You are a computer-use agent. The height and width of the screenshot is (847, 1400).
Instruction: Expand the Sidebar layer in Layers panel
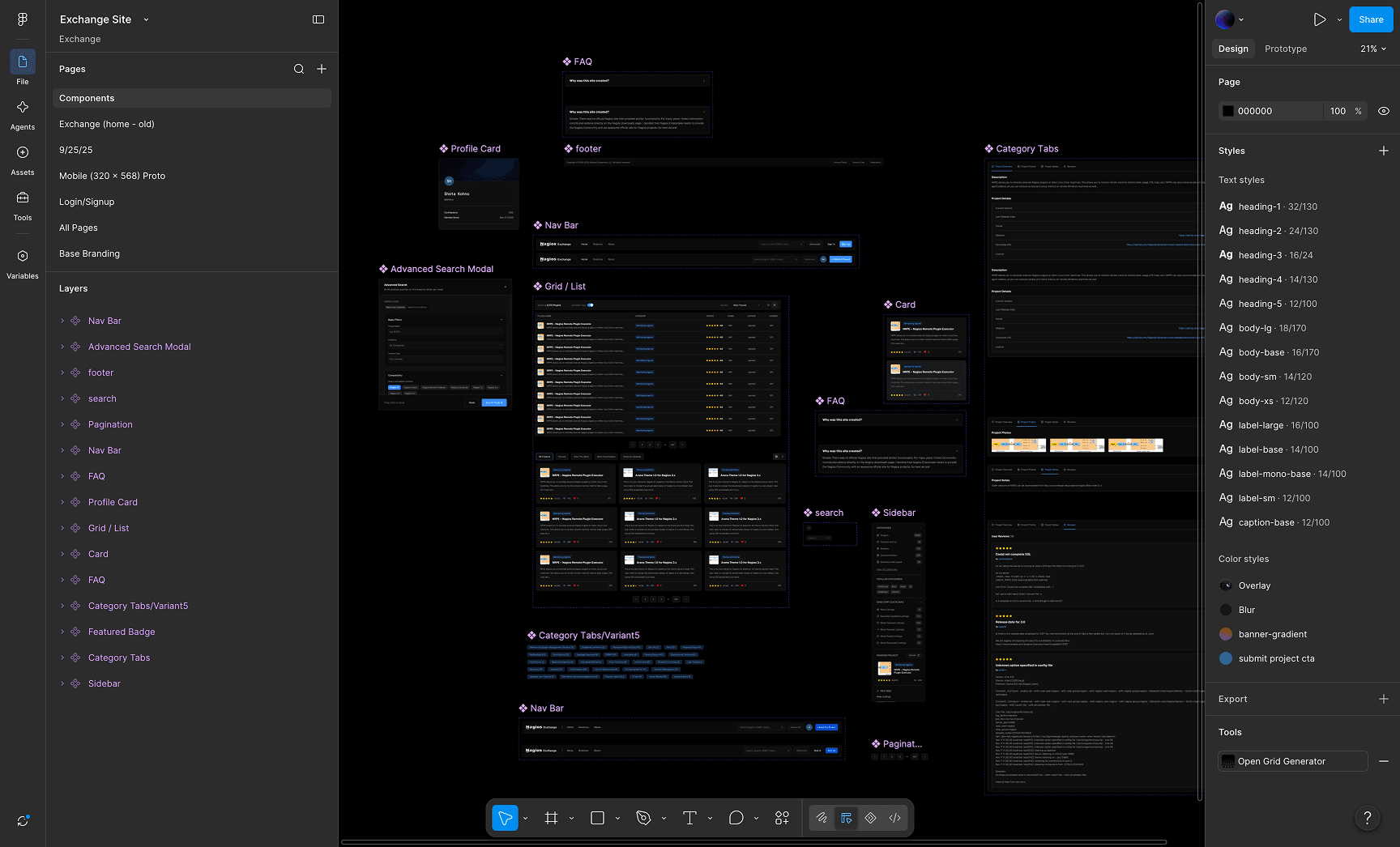pos(62,683)
